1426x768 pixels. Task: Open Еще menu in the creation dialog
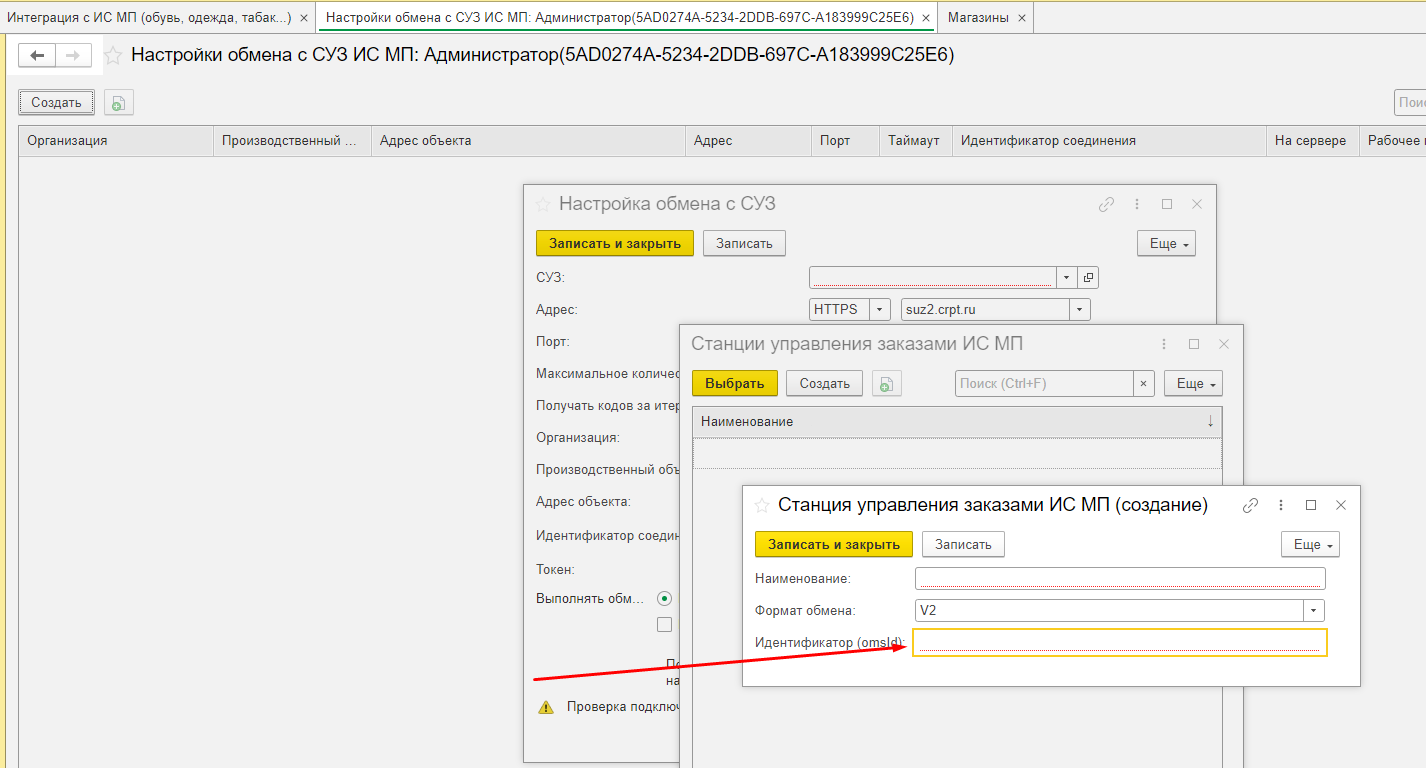[x=1310, y=544]
